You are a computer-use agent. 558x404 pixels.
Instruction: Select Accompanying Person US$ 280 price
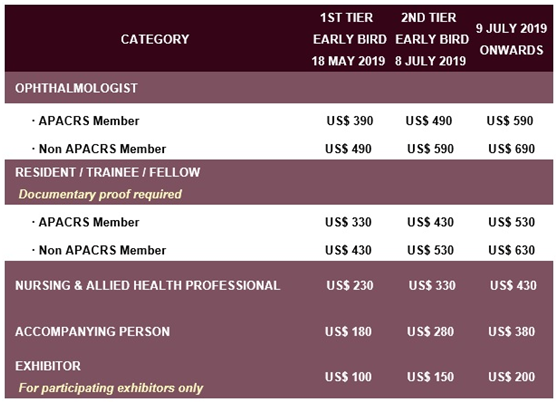[x=431, y=331]
